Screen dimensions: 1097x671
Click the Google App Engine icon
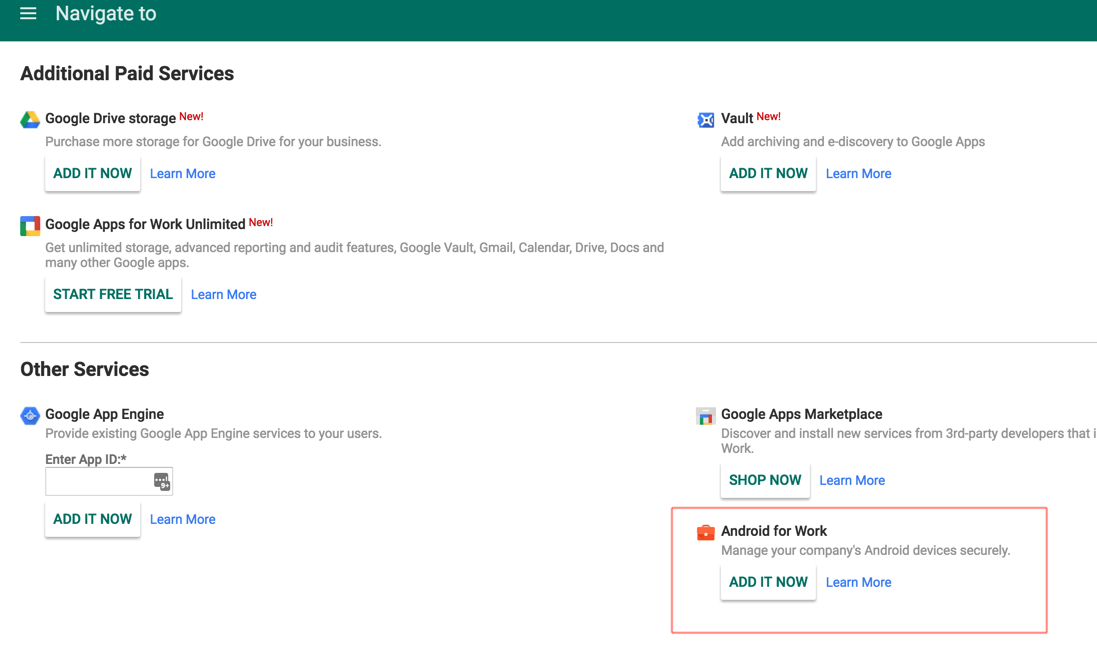tap(30, 416)
